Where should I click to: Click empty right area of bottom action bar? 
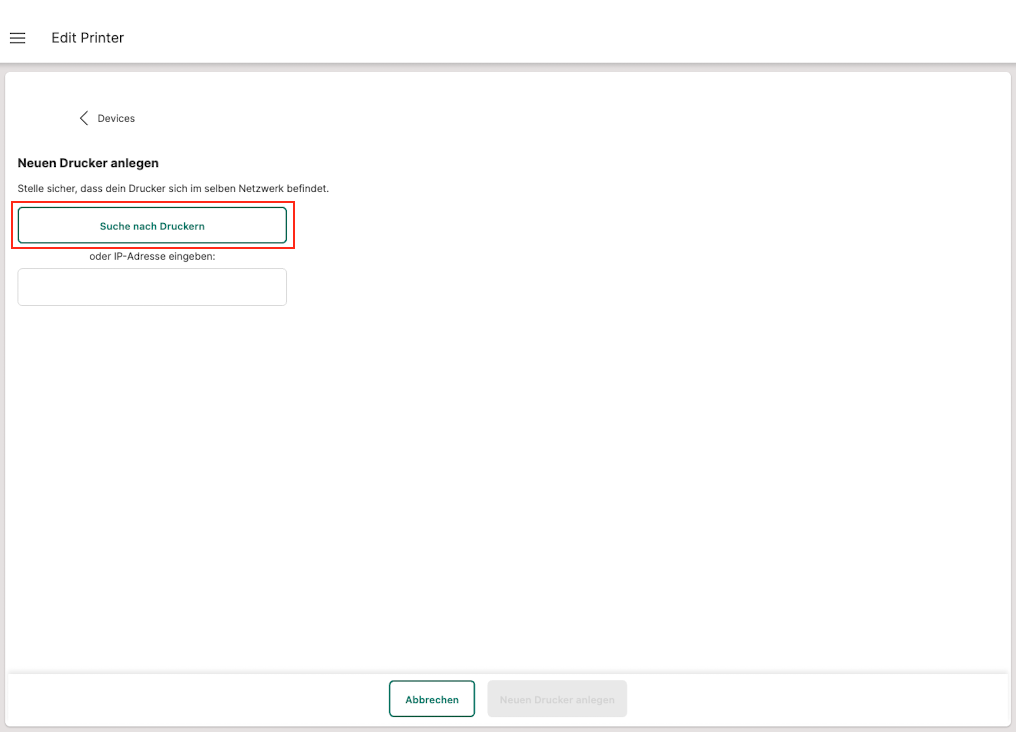point(820,699)
